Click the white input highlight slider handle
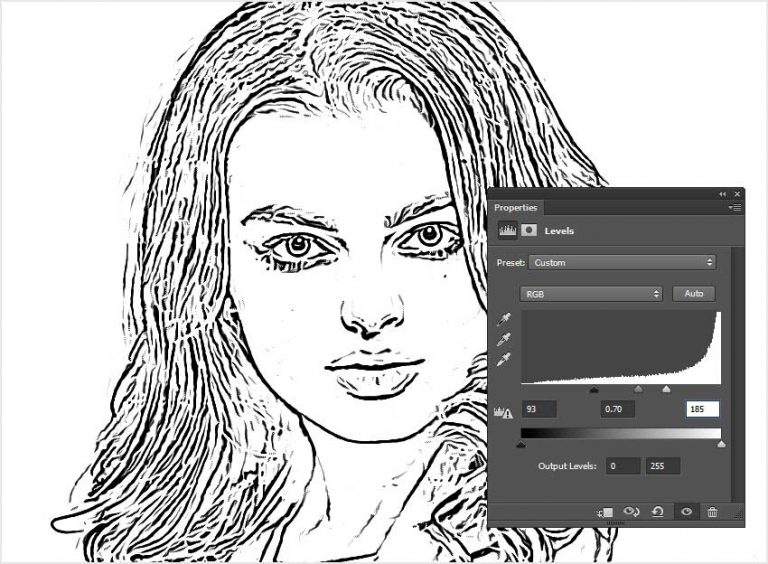The width and height of the screenshot is (768, 564). click(666, 390)
